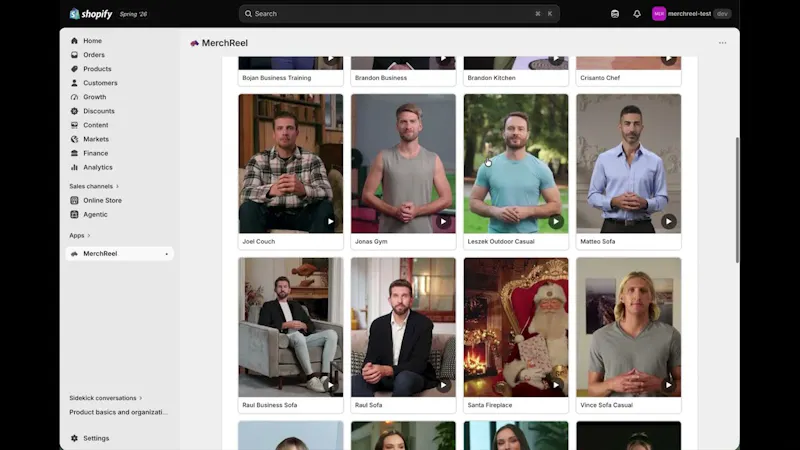This screenshot has height=450, width=800.
Task: Click the Orders inbox icon
Action: 74,55
